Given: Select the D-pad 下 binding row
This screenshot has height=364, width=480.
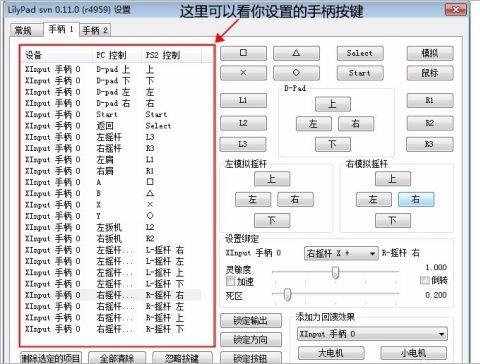Looking at the screenshot, I should [x=112, y=81].
